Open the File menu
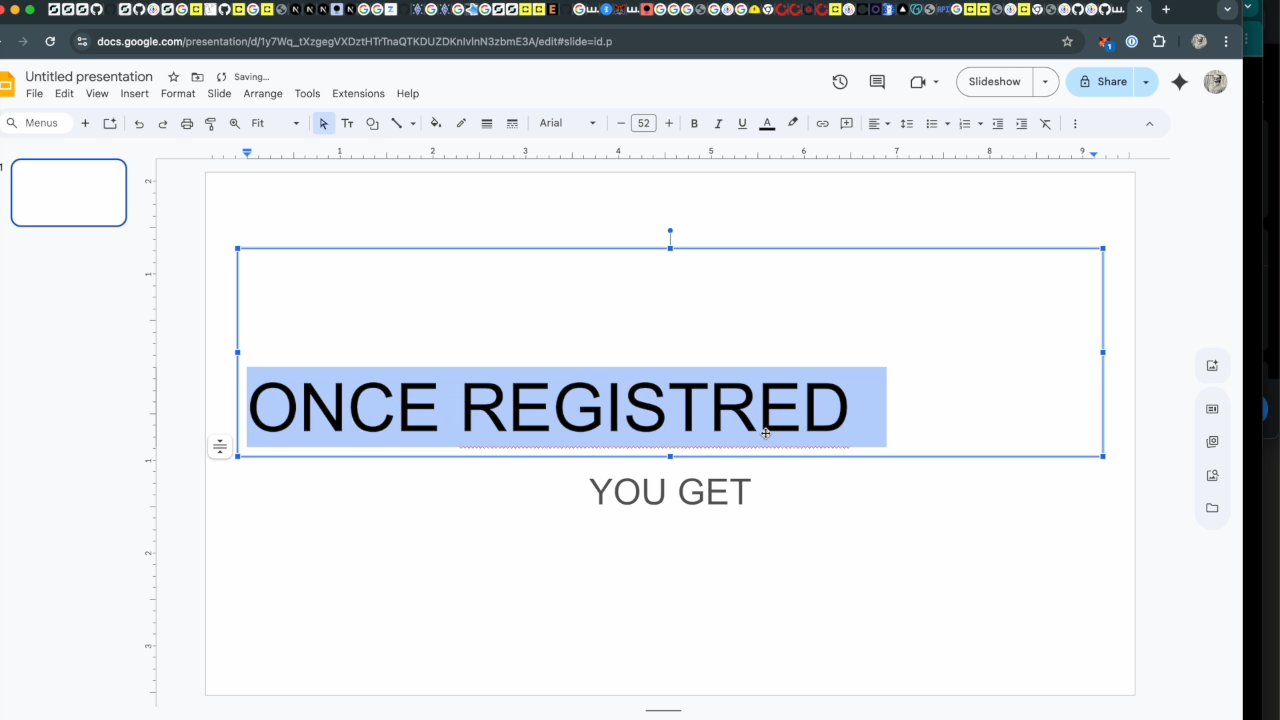1280x720 pixels. point(34,94)
